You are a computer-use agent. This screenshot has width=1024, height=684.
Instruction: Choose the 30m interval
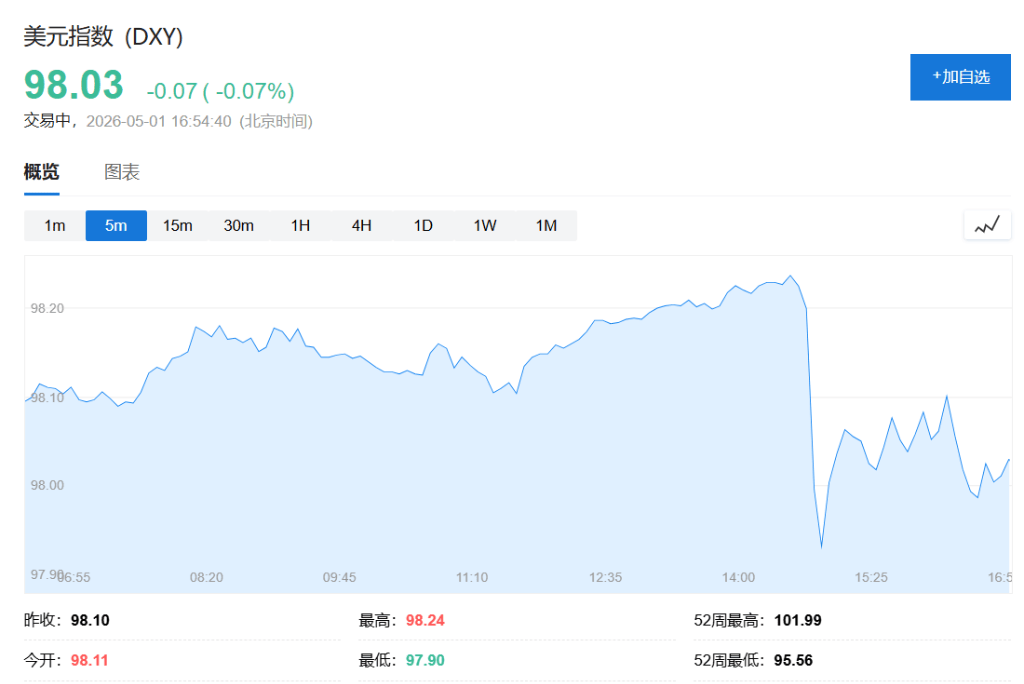tap(239, 225)
